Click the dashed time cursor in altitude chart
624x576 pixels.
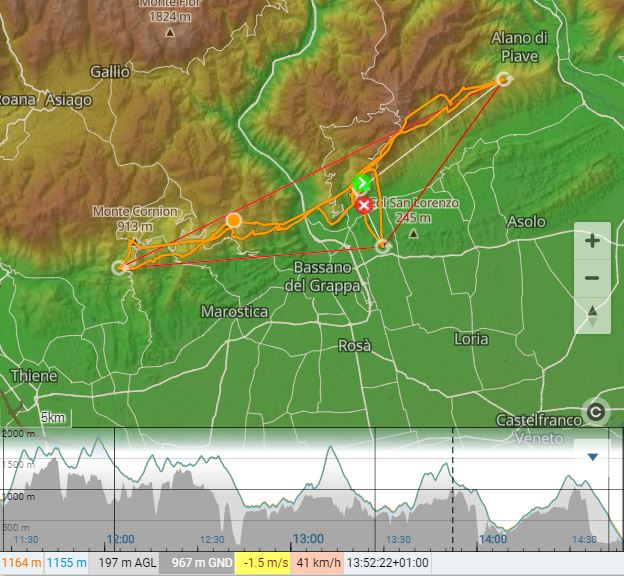452,490
